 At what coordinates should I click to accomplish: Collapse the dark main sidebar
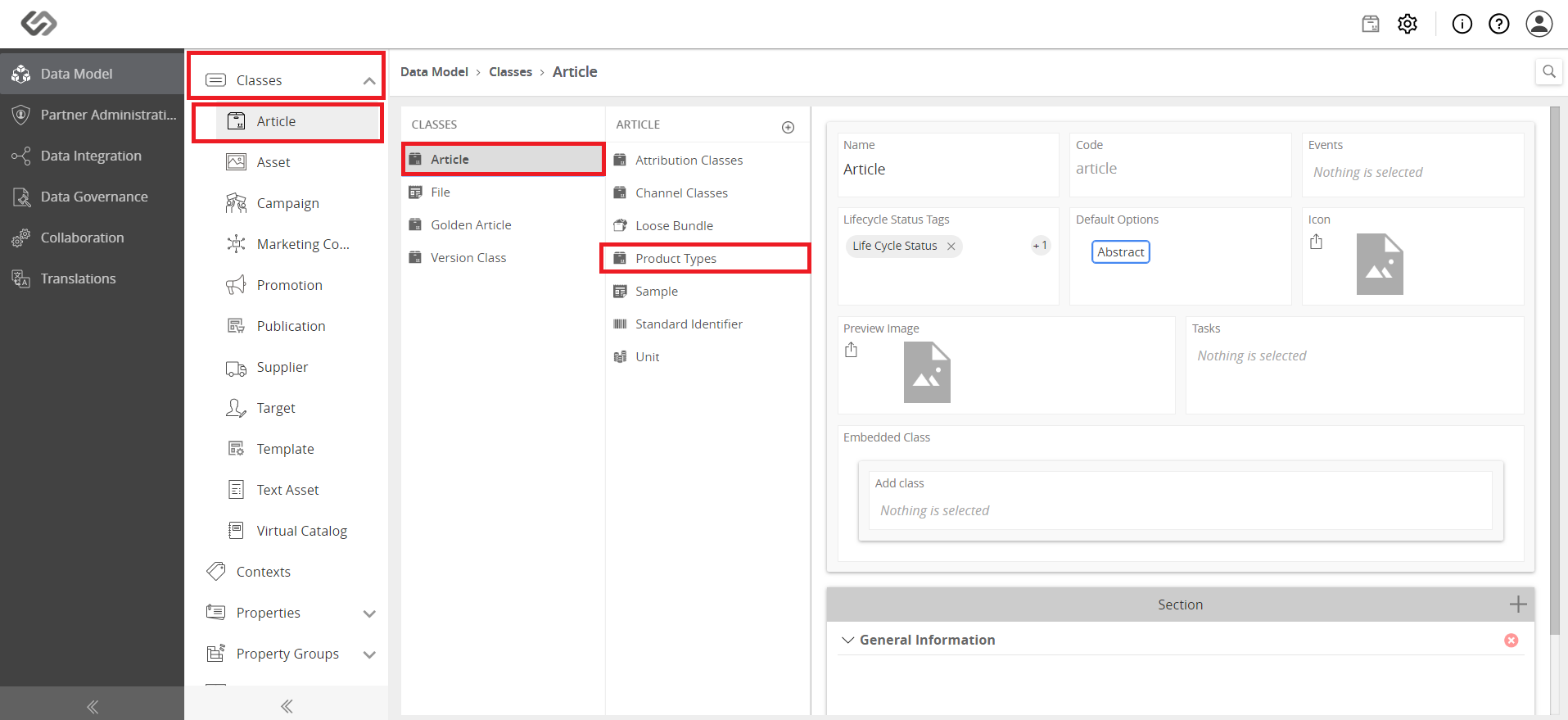point(92,706)
